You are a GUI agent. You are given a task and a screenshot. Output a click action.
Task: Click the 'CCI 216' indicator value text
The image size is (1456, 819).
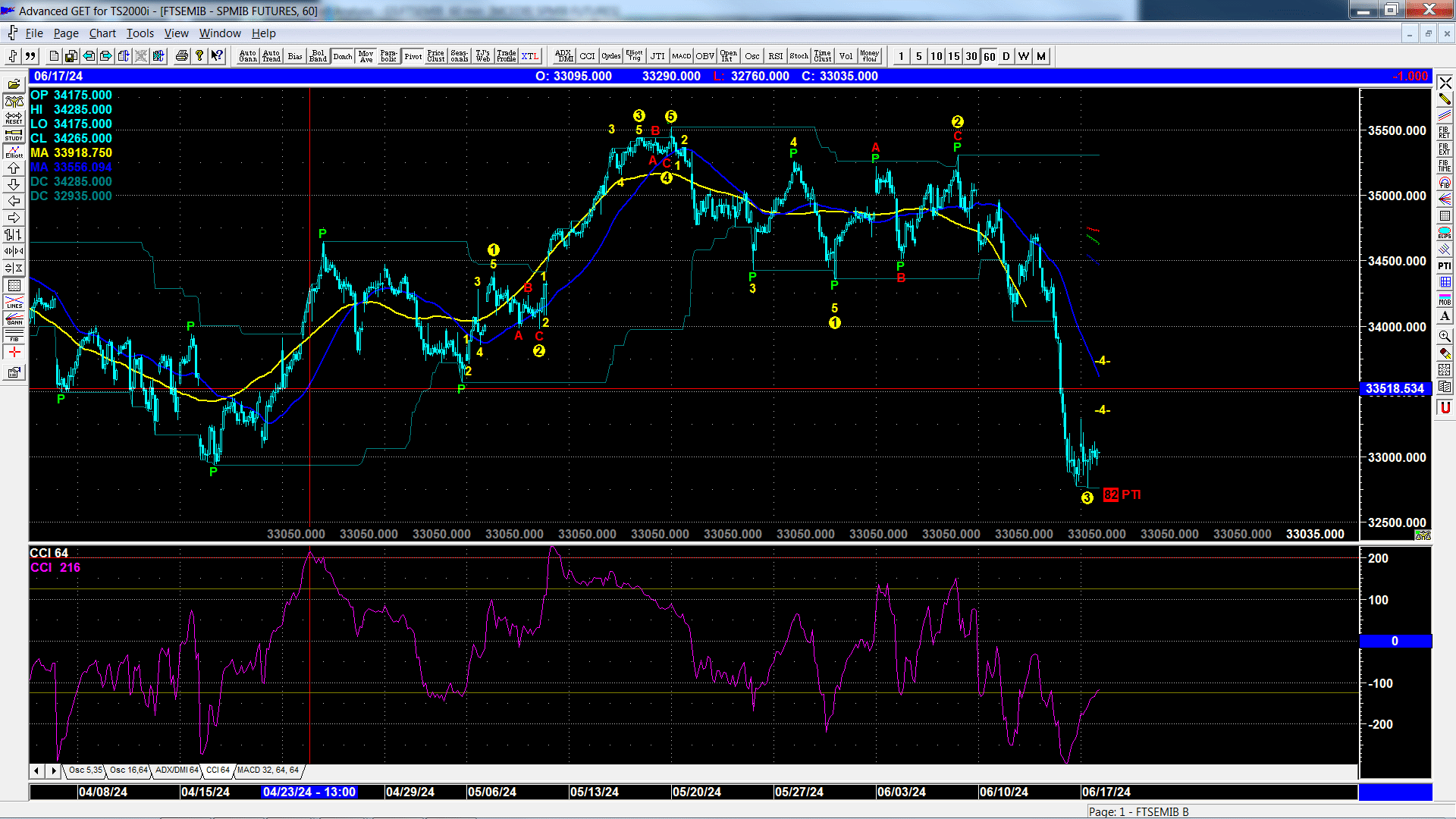(55, 567)
